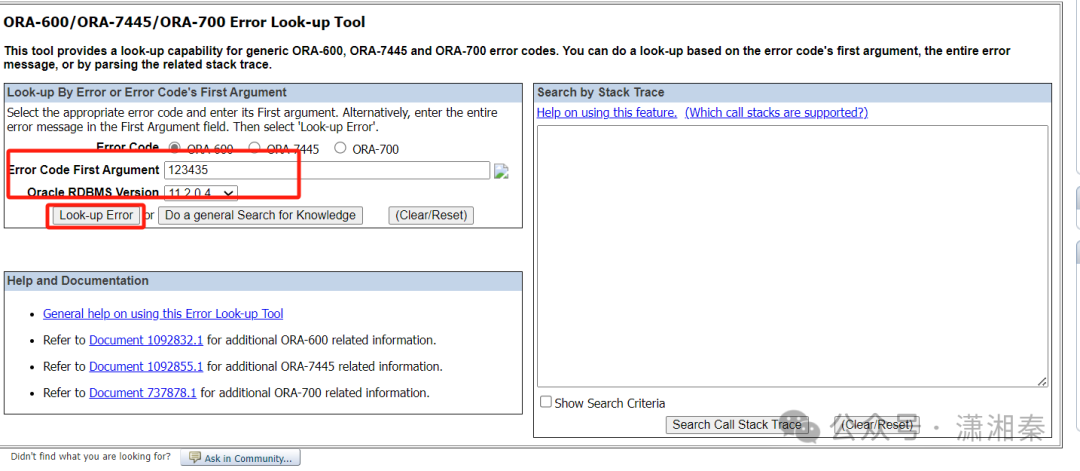Select the ORA-600 error code radio button

175,148
